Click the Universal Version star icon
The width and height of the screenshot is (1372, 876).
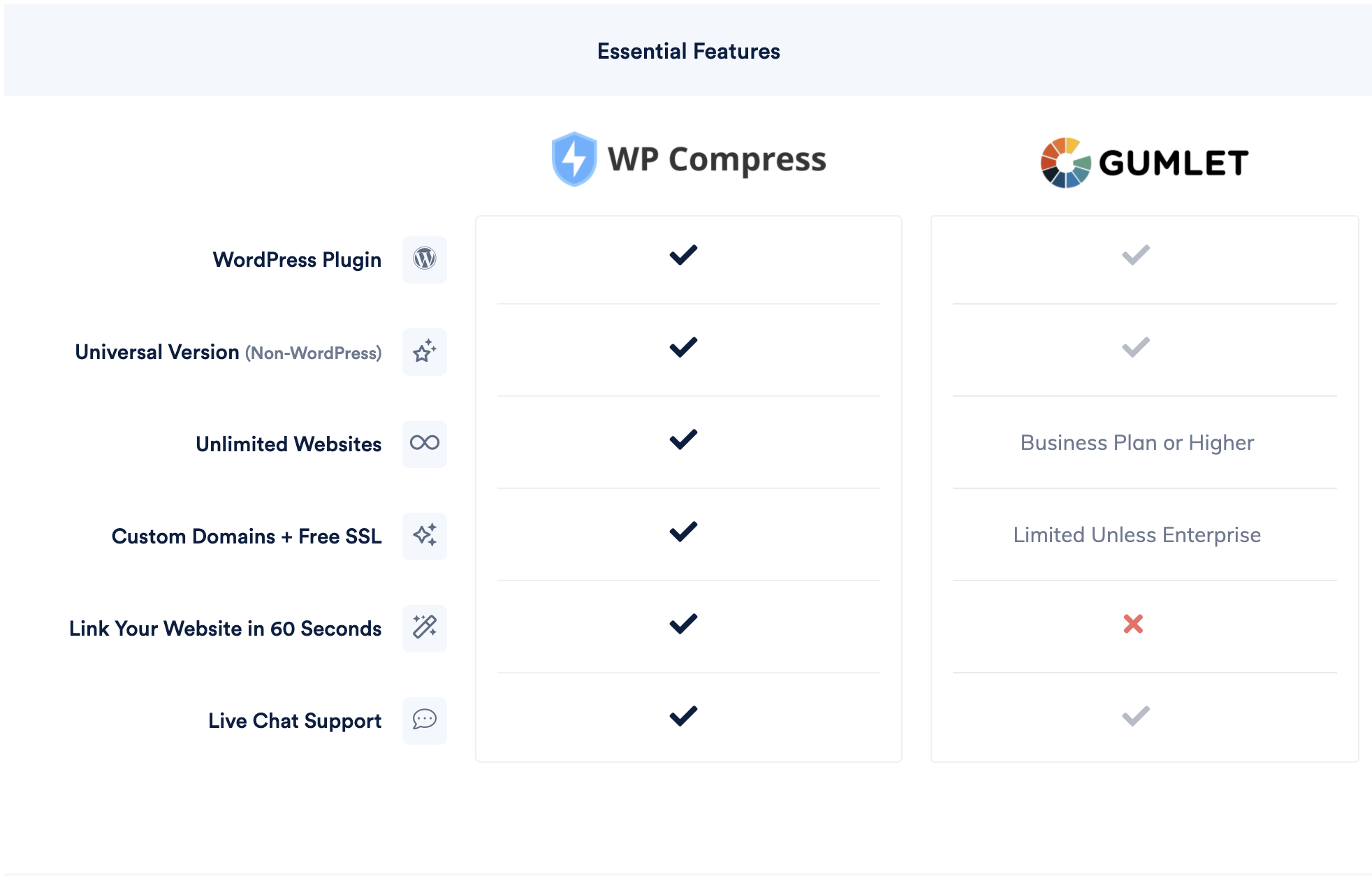[424, 351]
